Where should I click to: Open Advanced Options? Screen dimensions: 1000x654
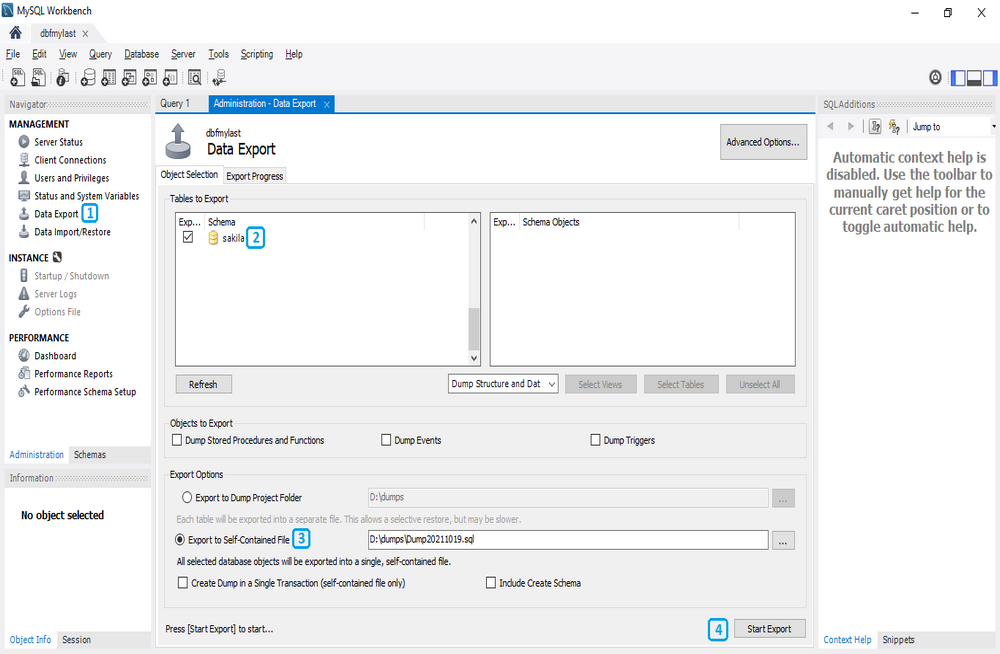click(763, 142)
